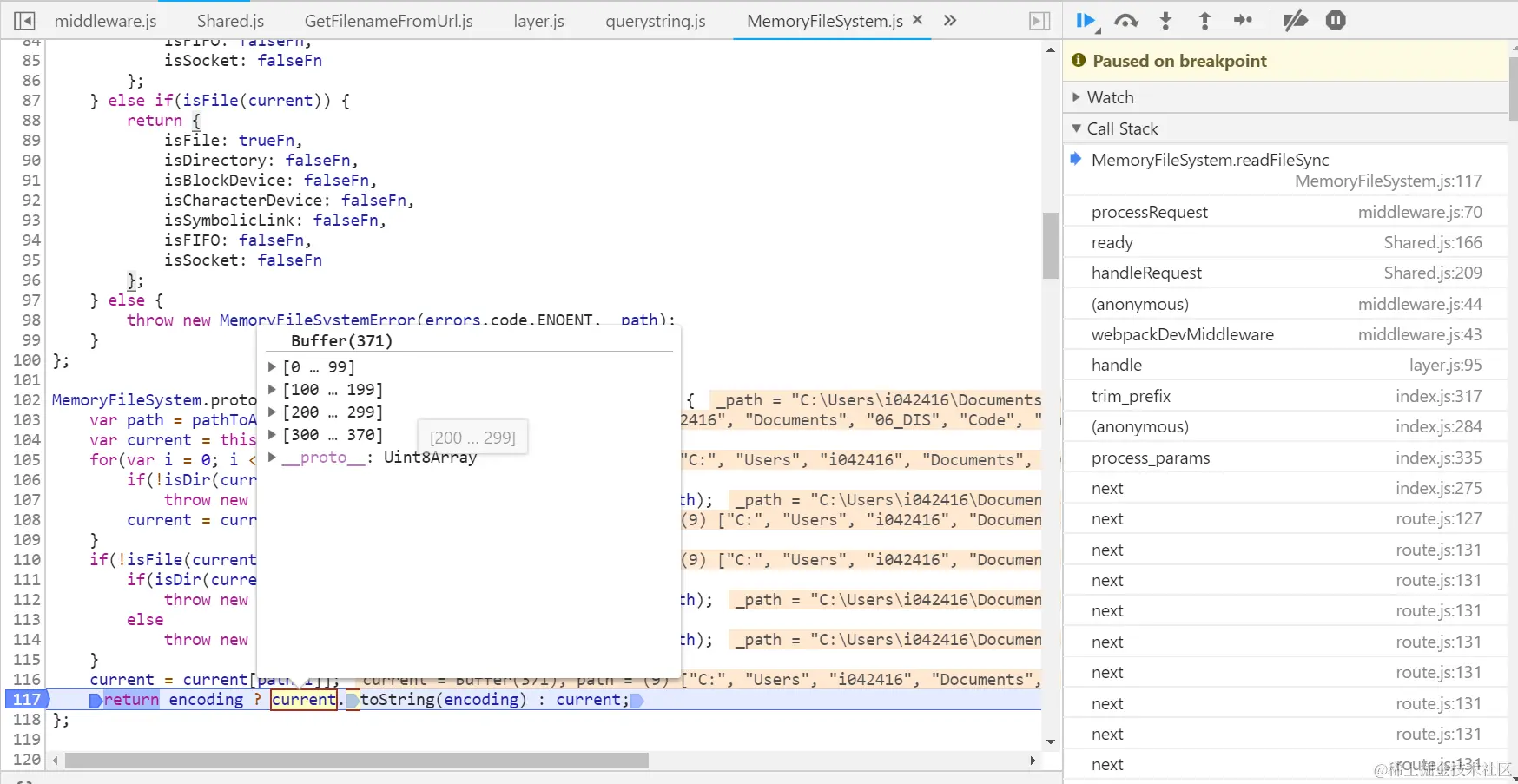Click the editor scroll-down arrow
The width and height of the screenshot is (1518, 784).
point(1051,741)
